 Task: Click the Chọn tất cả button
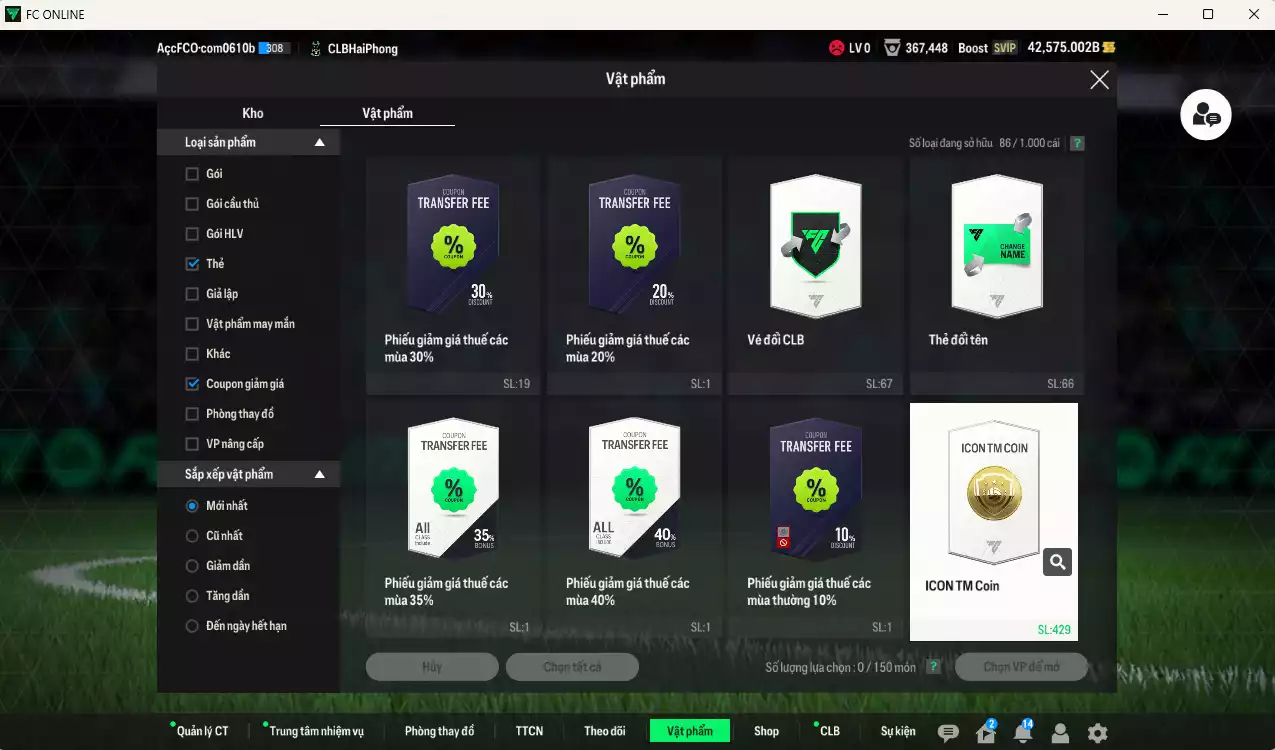click(572, 667)
